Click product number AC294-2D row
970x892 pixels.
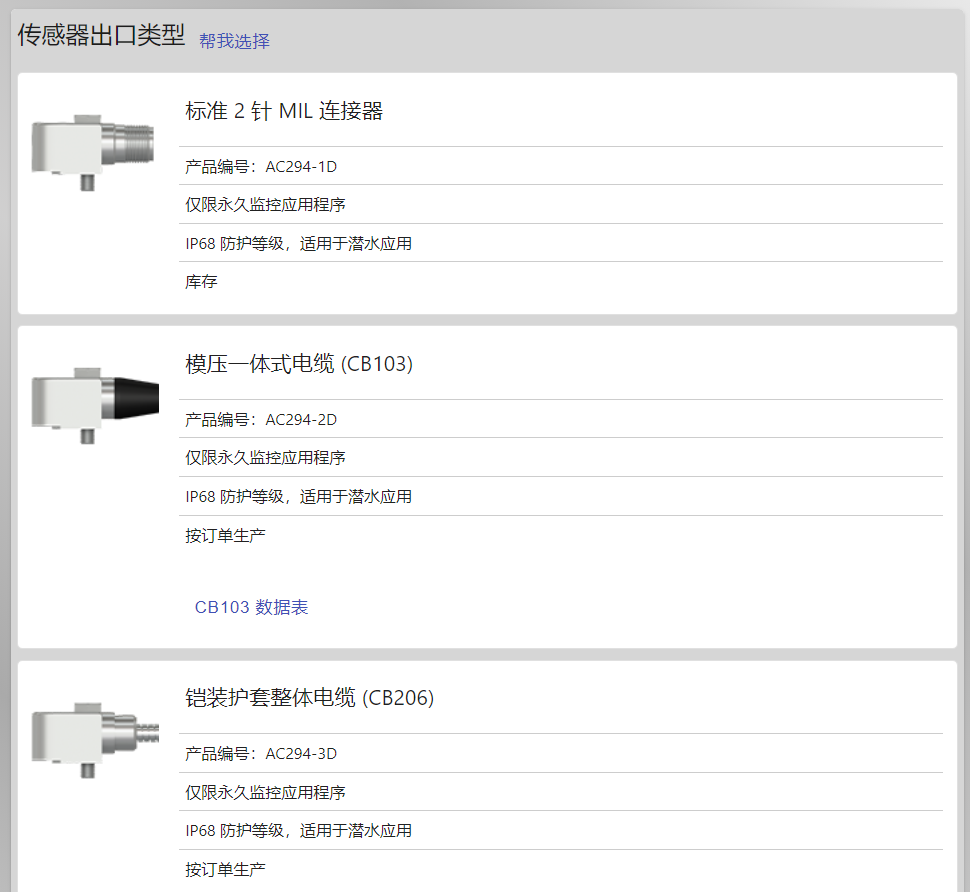click(560, 419)
